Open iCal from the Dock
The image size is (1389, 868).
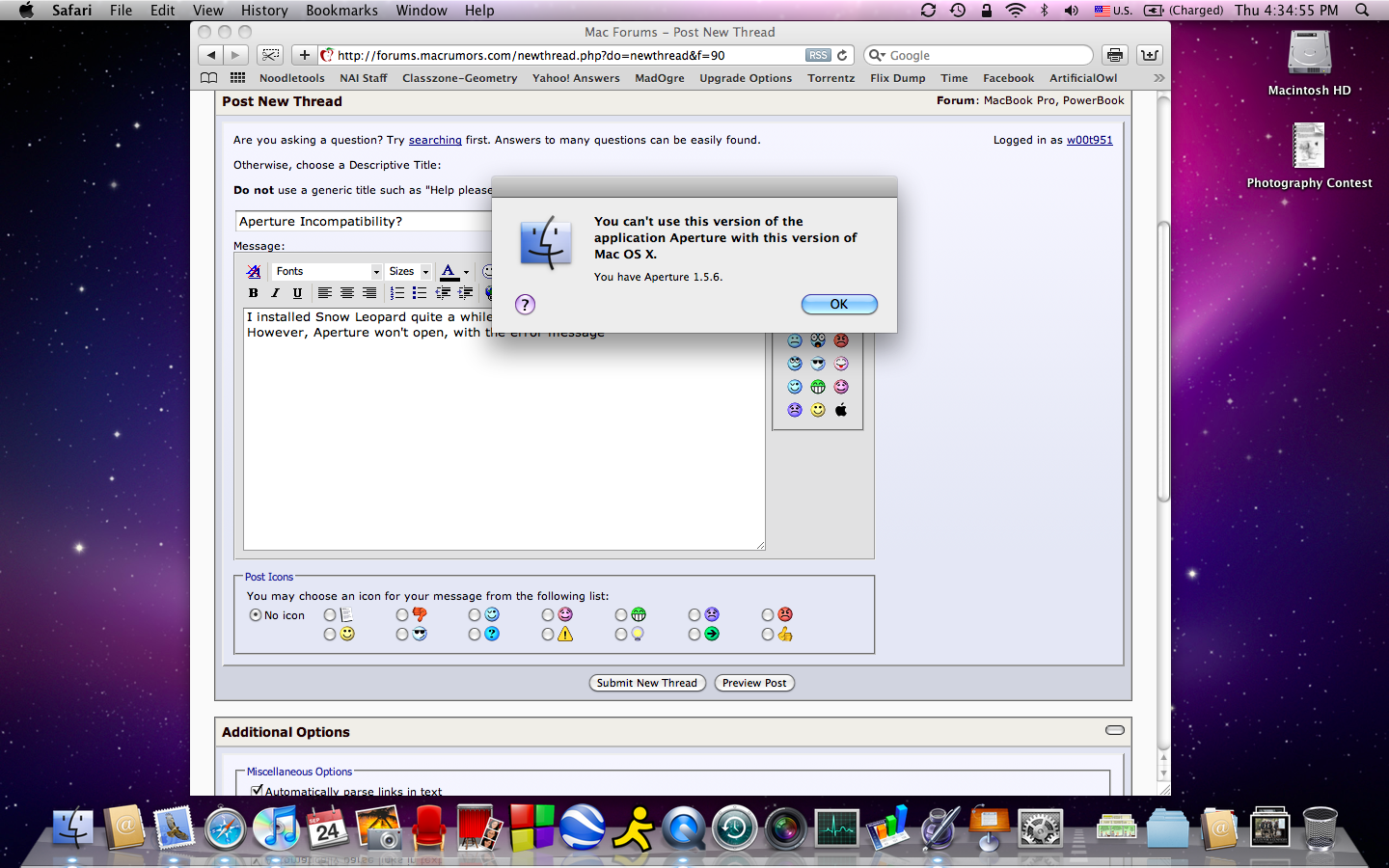[x=328, y=828]
